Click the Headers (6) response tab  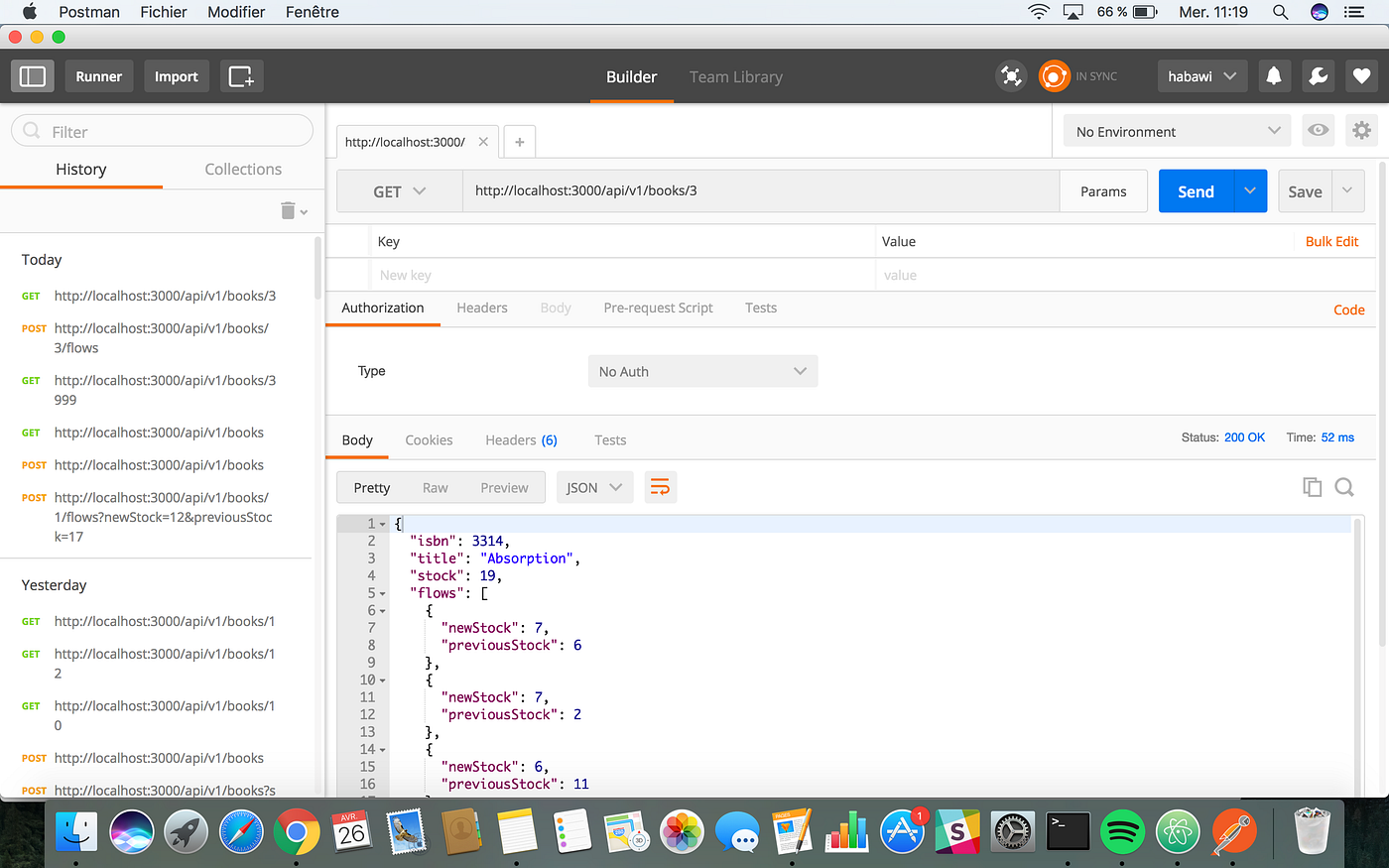point(521,439)
